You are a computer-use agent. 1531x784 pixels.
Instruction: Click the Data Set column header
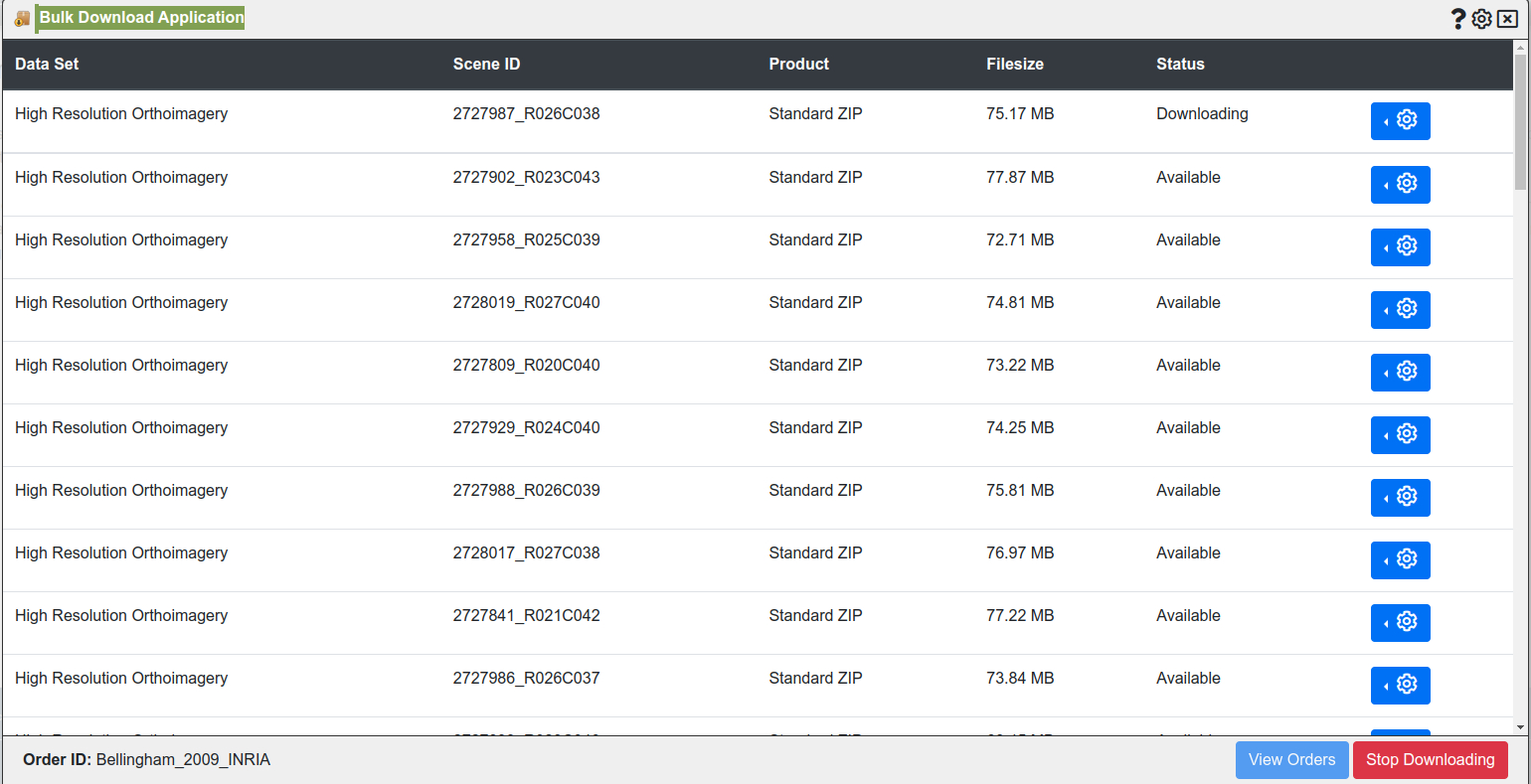(x=47, y=65)
